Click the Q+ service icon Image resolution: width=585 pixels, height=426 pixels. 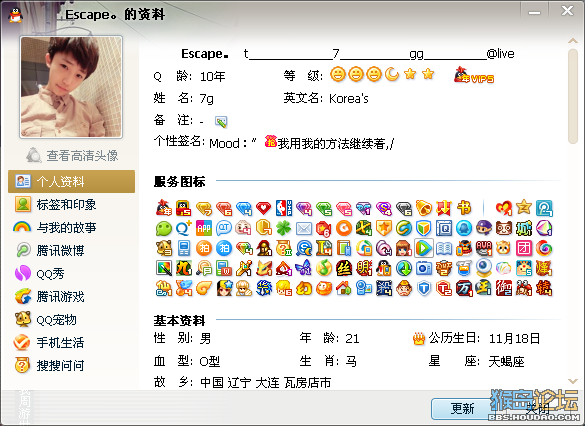click(x=184, y=228)
